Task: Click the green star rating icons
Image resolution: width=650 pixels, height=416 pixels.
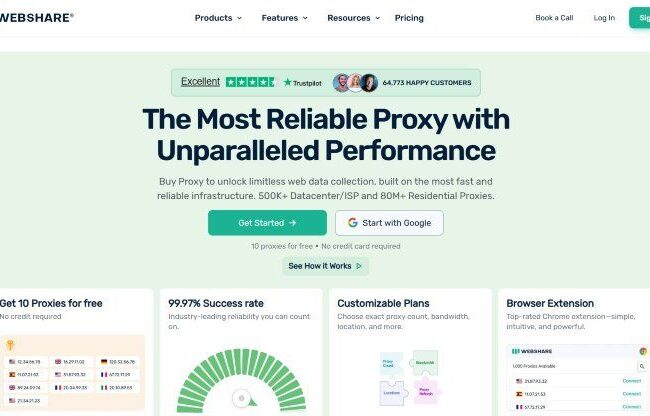Action: point(250,82)
